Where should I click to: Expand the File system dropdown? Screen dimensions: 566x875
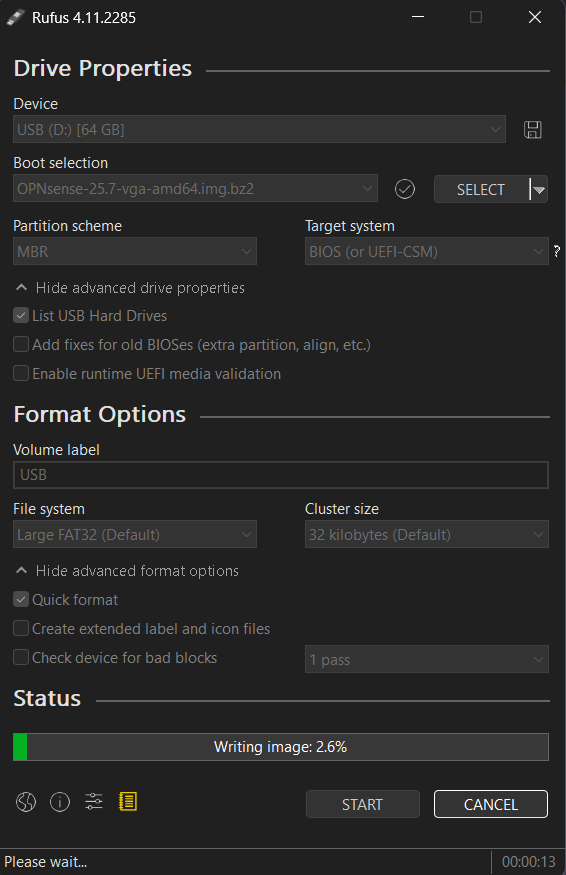pyautogui.click(x=135, y=534)
